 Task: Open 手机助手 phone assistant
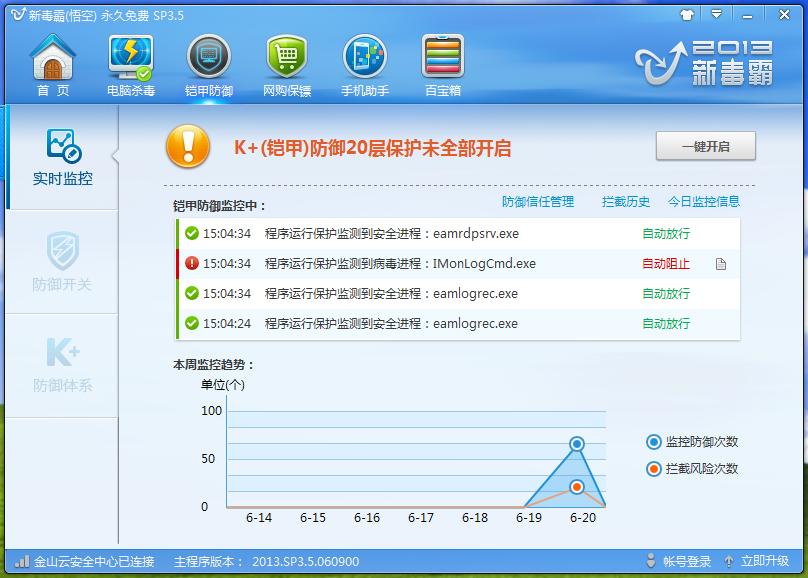coord(365,65)
